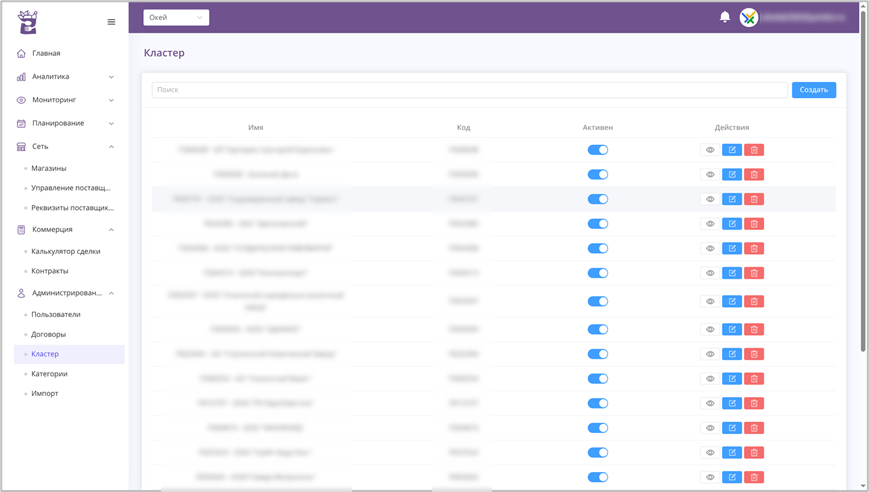
Task: View the highlighted row via eye icon
Action: pos(710,199)
